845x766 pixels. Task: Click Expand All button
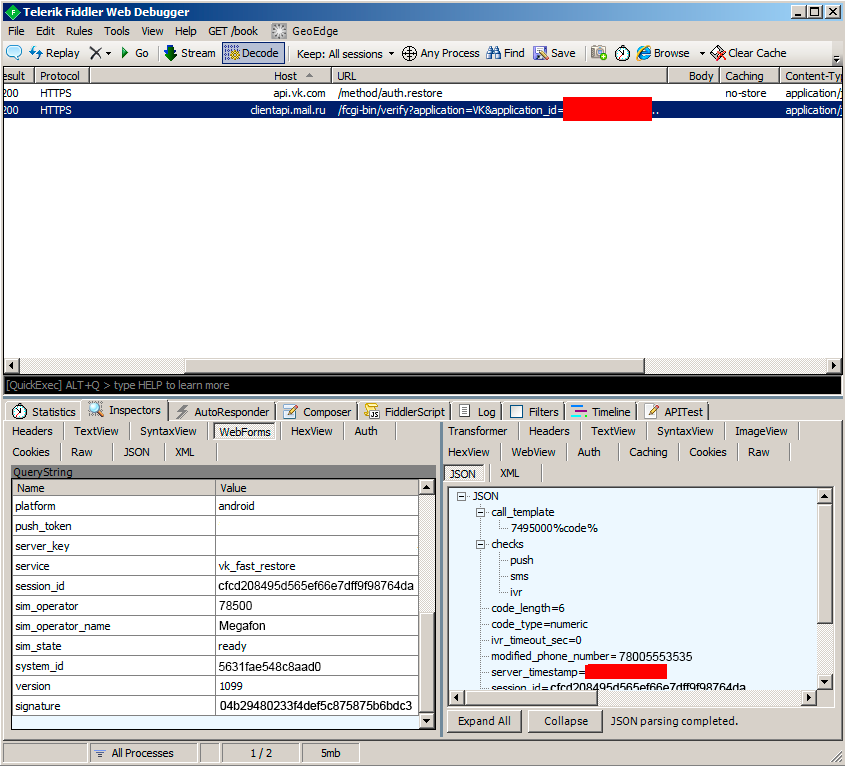(484, 721)
